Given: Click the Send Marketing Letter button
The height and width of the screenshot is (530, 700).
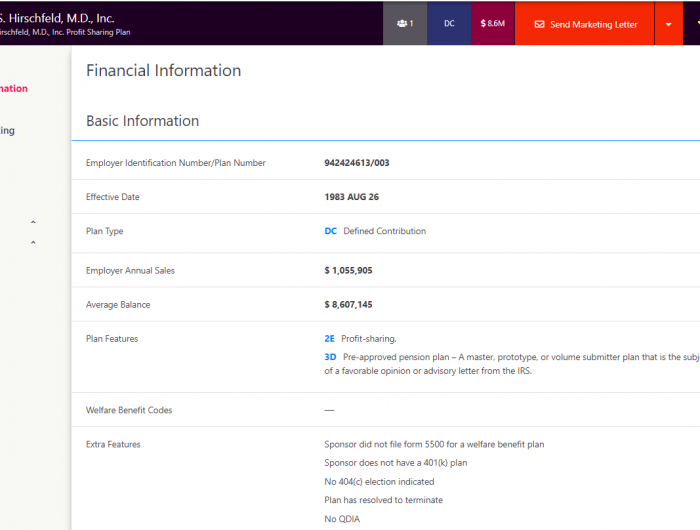Looking at the screenshot, I should pyautogui.click(x=585, y=24).
